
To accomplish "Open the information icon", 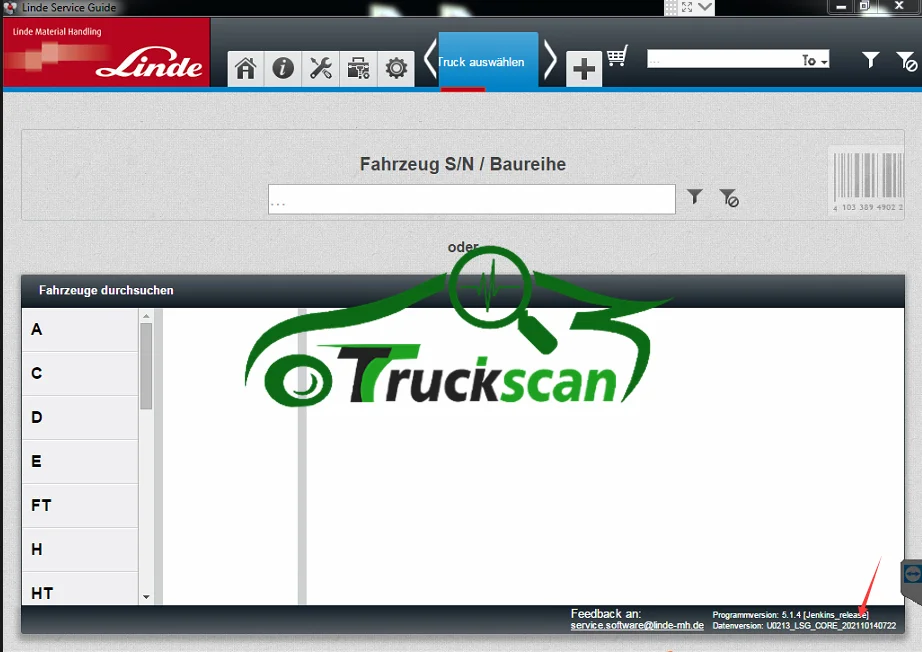I will point(283,68).
